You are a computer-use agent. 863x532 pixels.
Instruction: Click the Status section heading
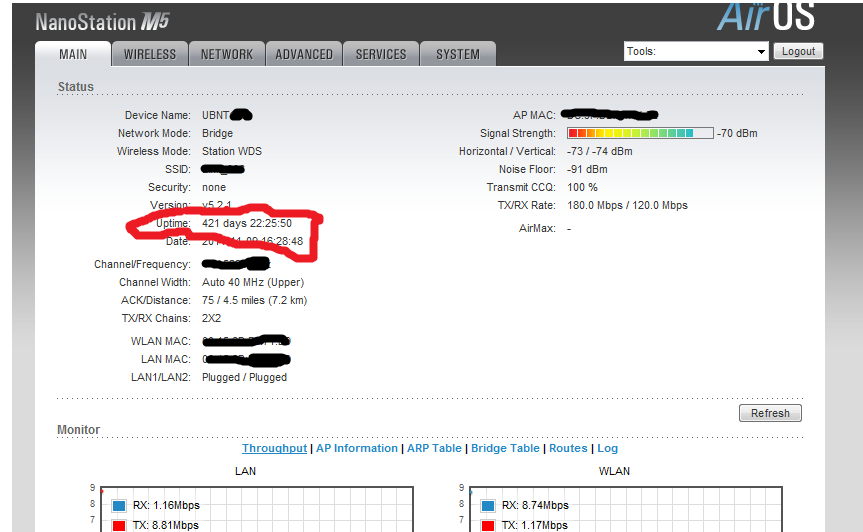point(76,87)
